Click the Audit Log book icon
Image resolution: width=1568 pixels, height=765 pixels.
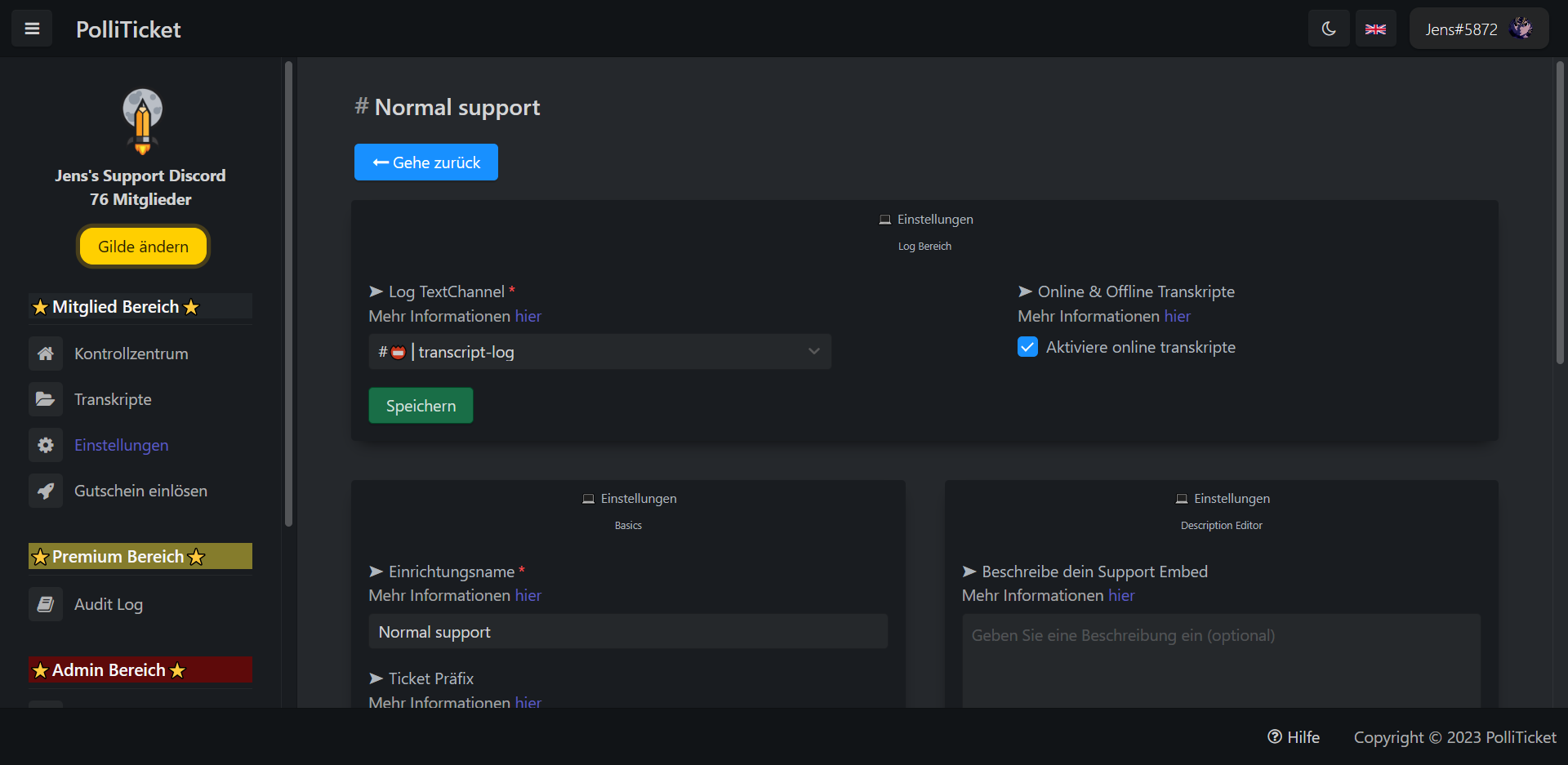pos(46,604)
